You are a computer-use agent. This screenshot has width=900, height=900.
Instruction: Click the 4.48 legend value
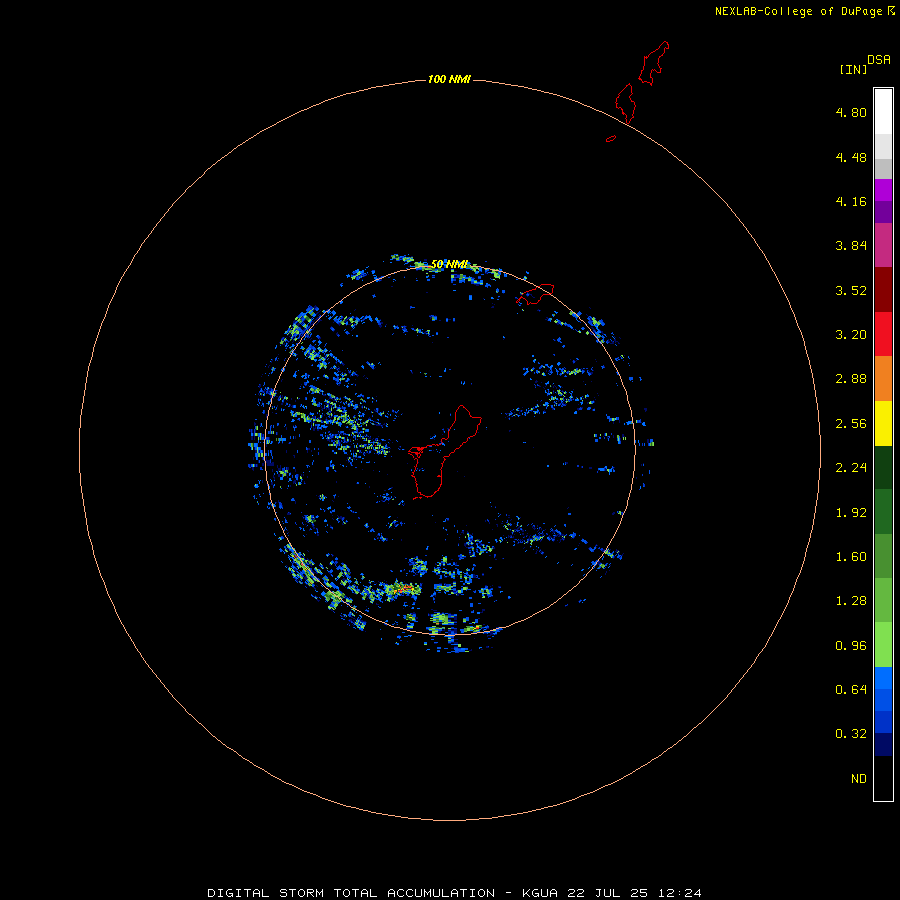(851, 157)
